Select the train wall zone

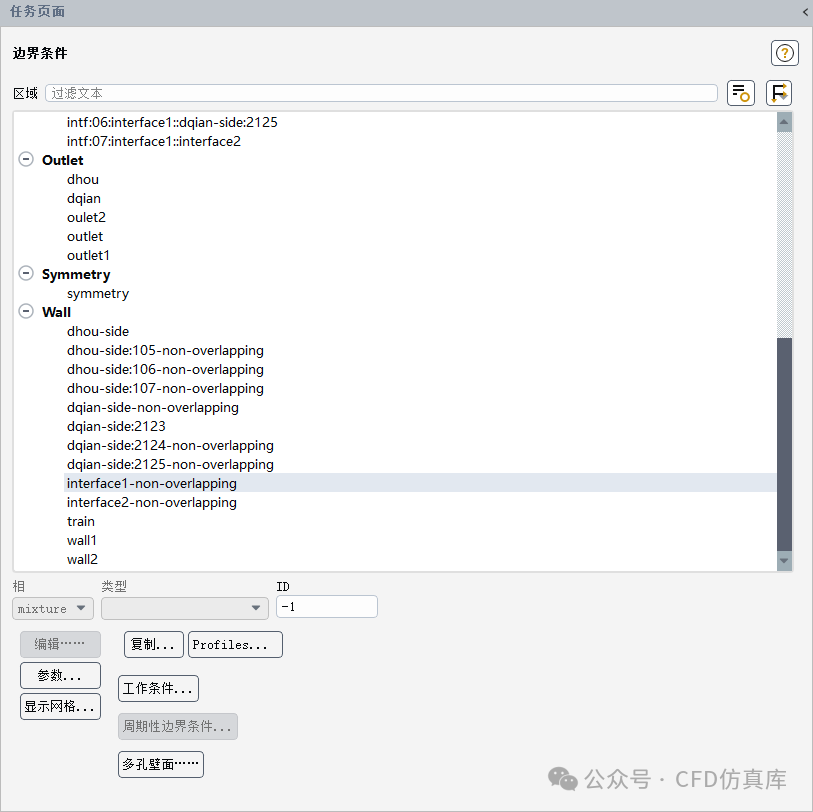coord(81,522)
